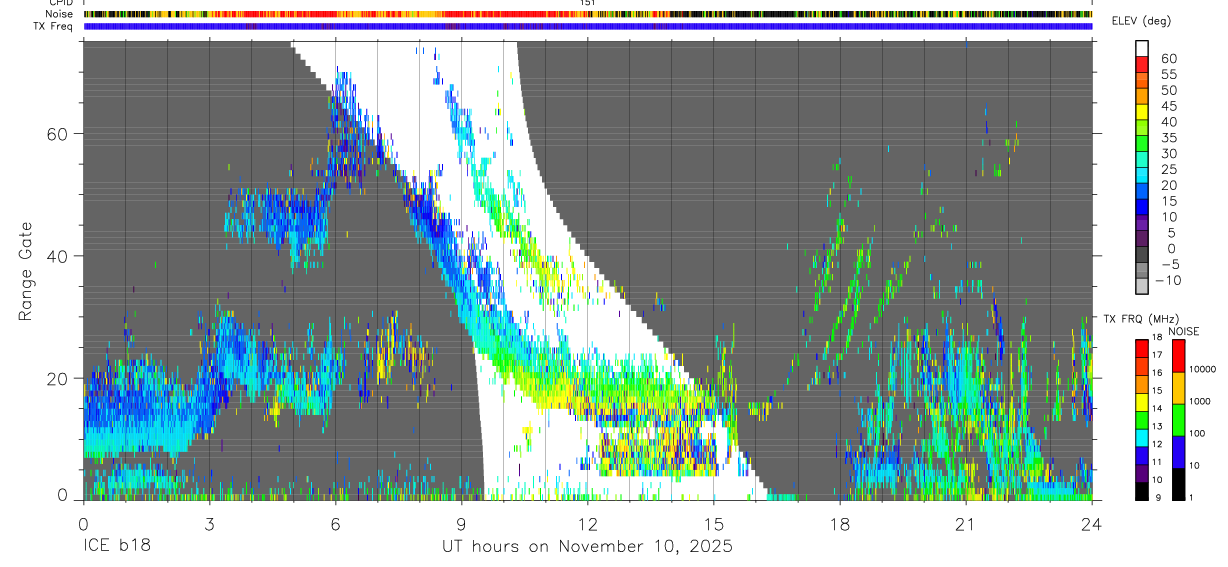
Task: Select the red top segment of NOISE bar
Action: (x=1178, y=355)
